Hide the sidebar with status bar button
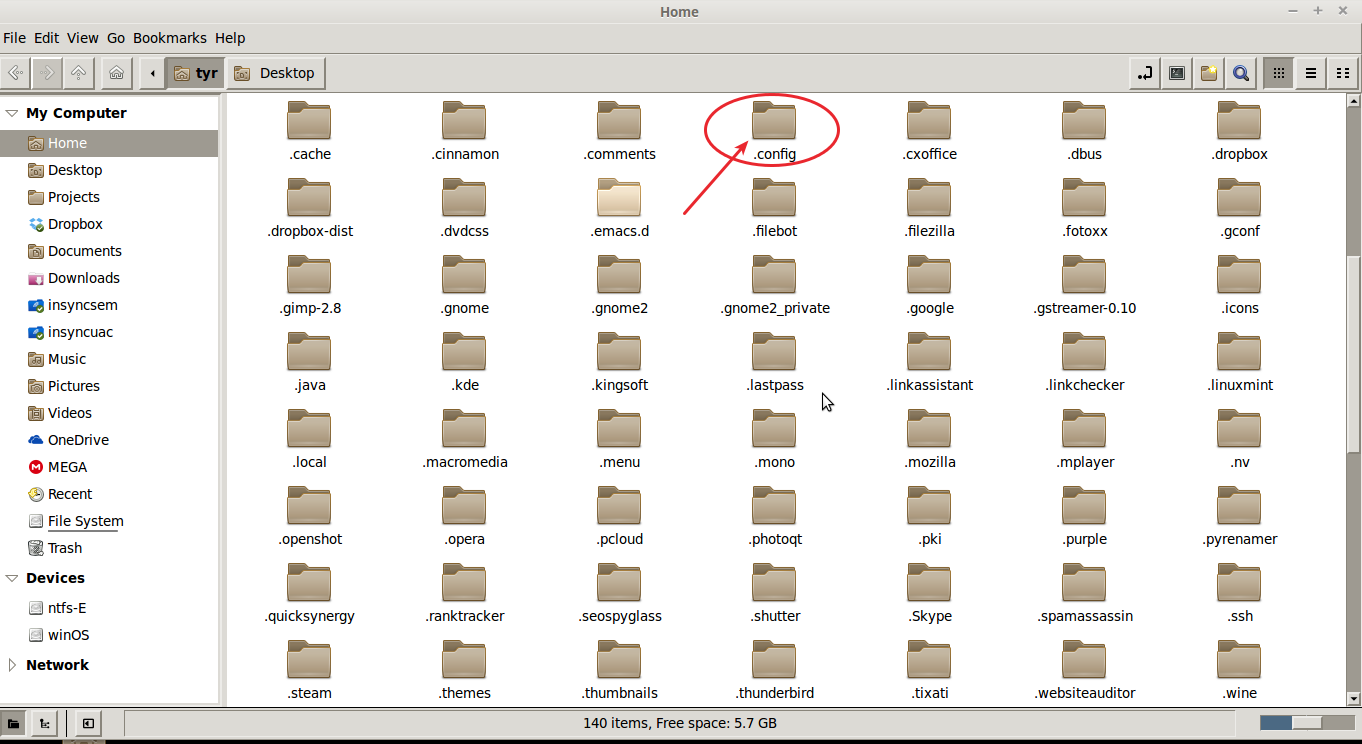The image size is (1362, 744). [88, 723]
